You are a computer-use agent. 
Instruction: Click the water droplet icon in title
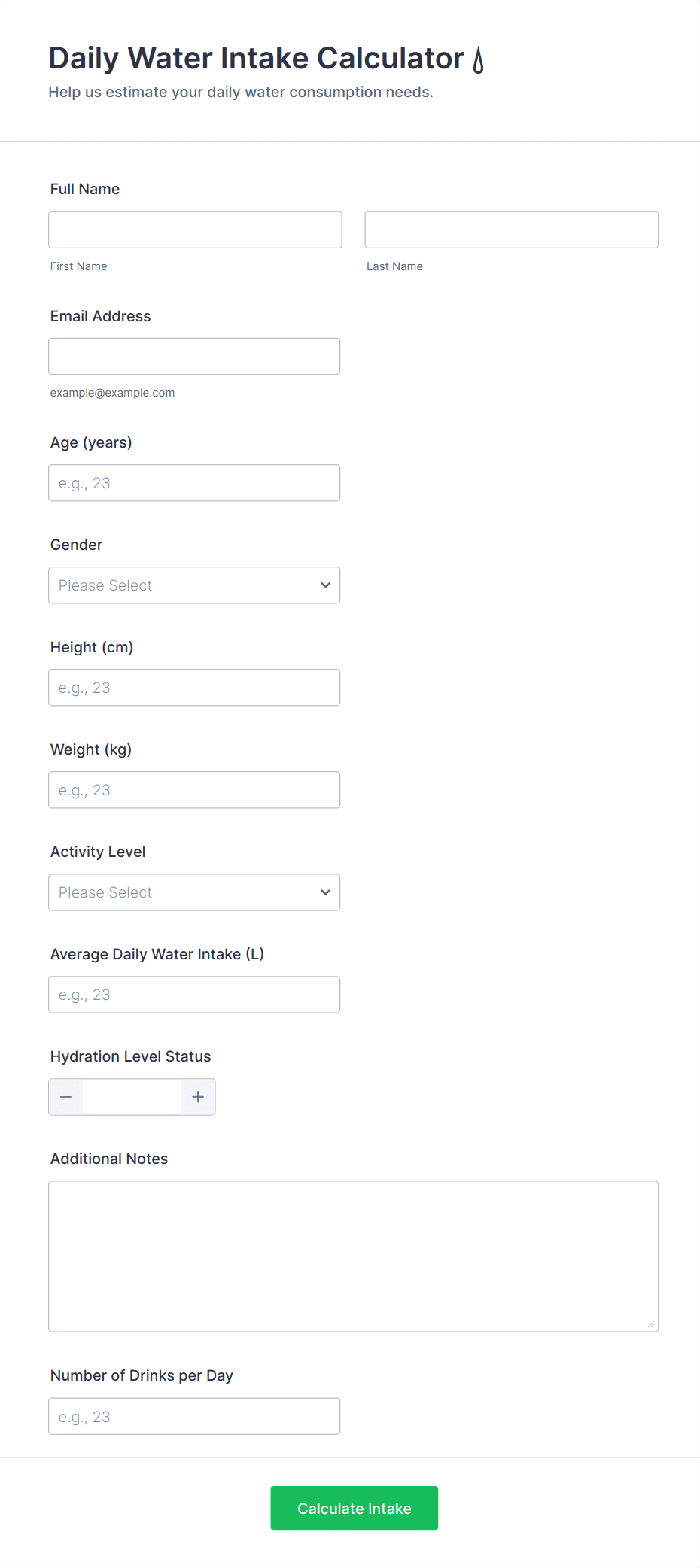point(478,60)
